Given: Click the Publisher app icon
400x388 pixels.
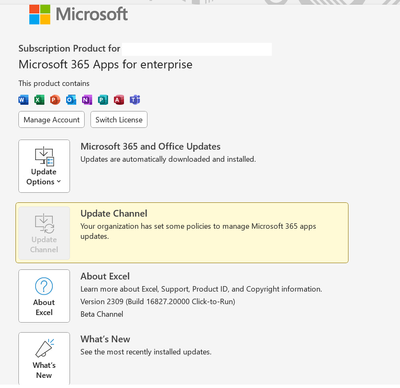Looking at the screenshot, I should [103, 100].
